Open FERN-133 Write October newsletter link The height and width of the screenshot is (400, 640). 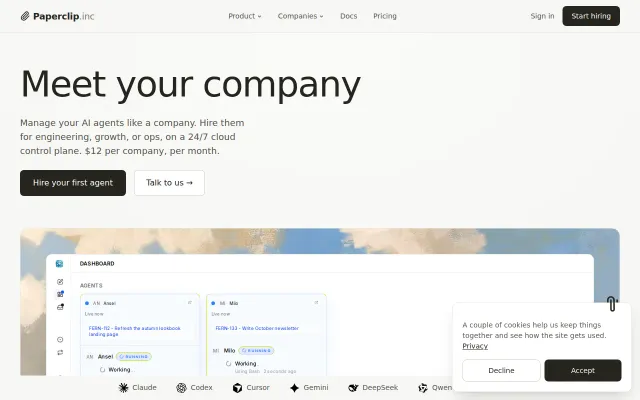point(257,328)
